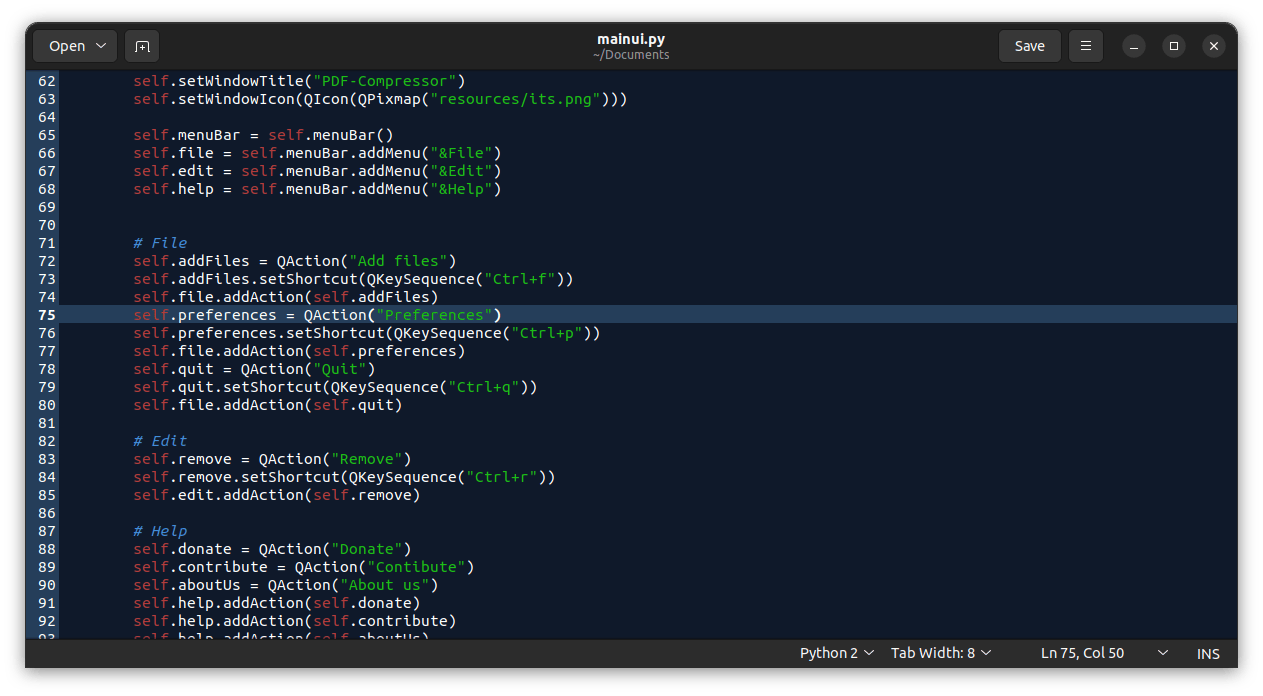1263x696 pixels.
Task: Open the Python 2 language dropdown
Action: pos(836,653)
